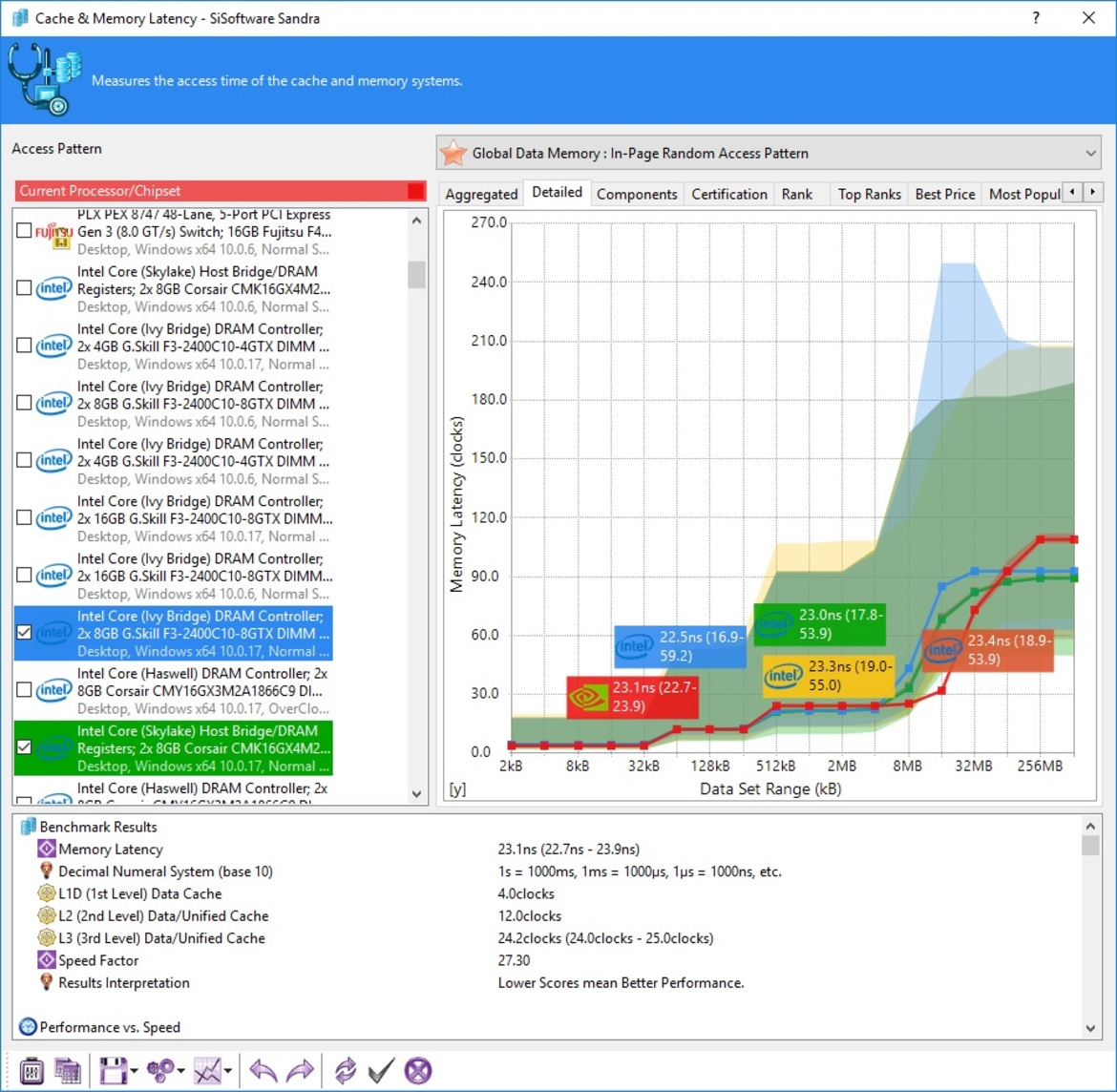The width and height of the screenshot is (1117, 1092).
Task: Open the Components tab
Action: (637, 194)
